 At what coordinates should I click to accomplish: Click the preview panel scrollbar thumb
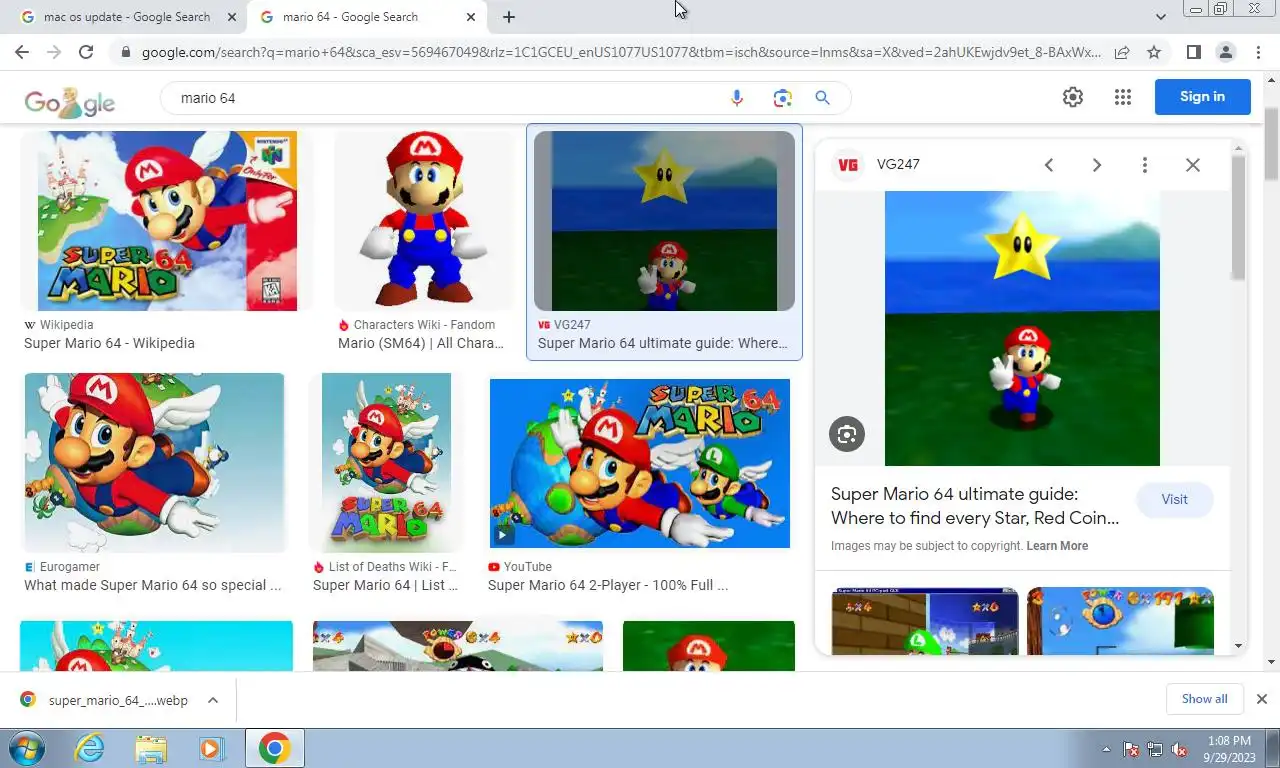[1238, 218]
